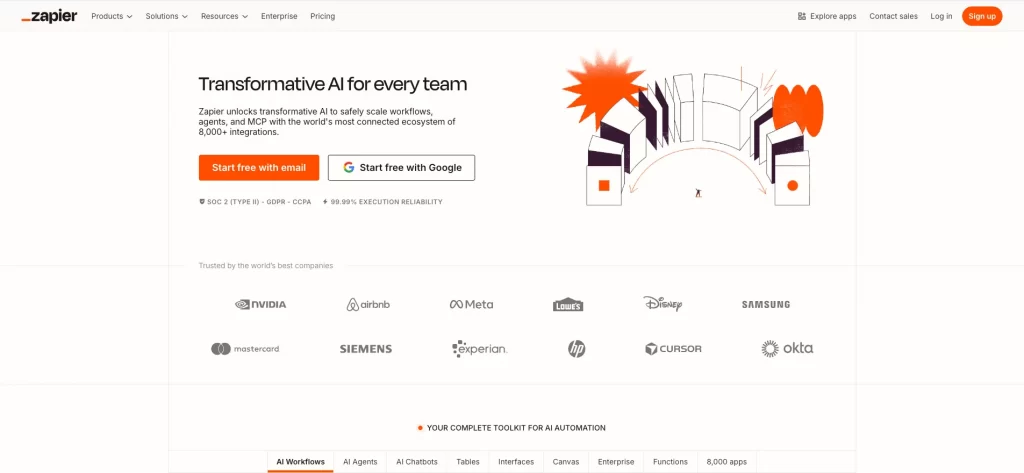Click the Lowe's logo
The image size is (1024, 473).
(x=568, y=304)
